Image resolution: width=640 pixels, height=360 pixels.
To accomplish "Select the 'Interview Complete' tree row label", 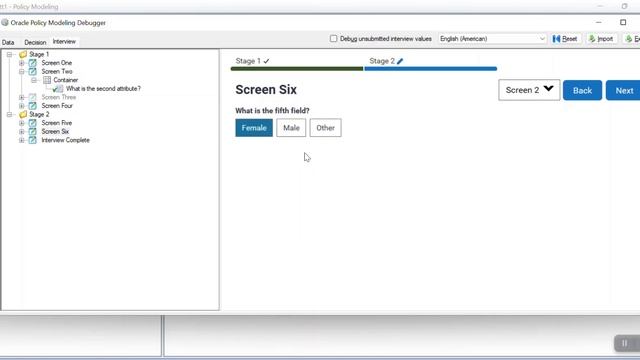I will pos(65,140).
